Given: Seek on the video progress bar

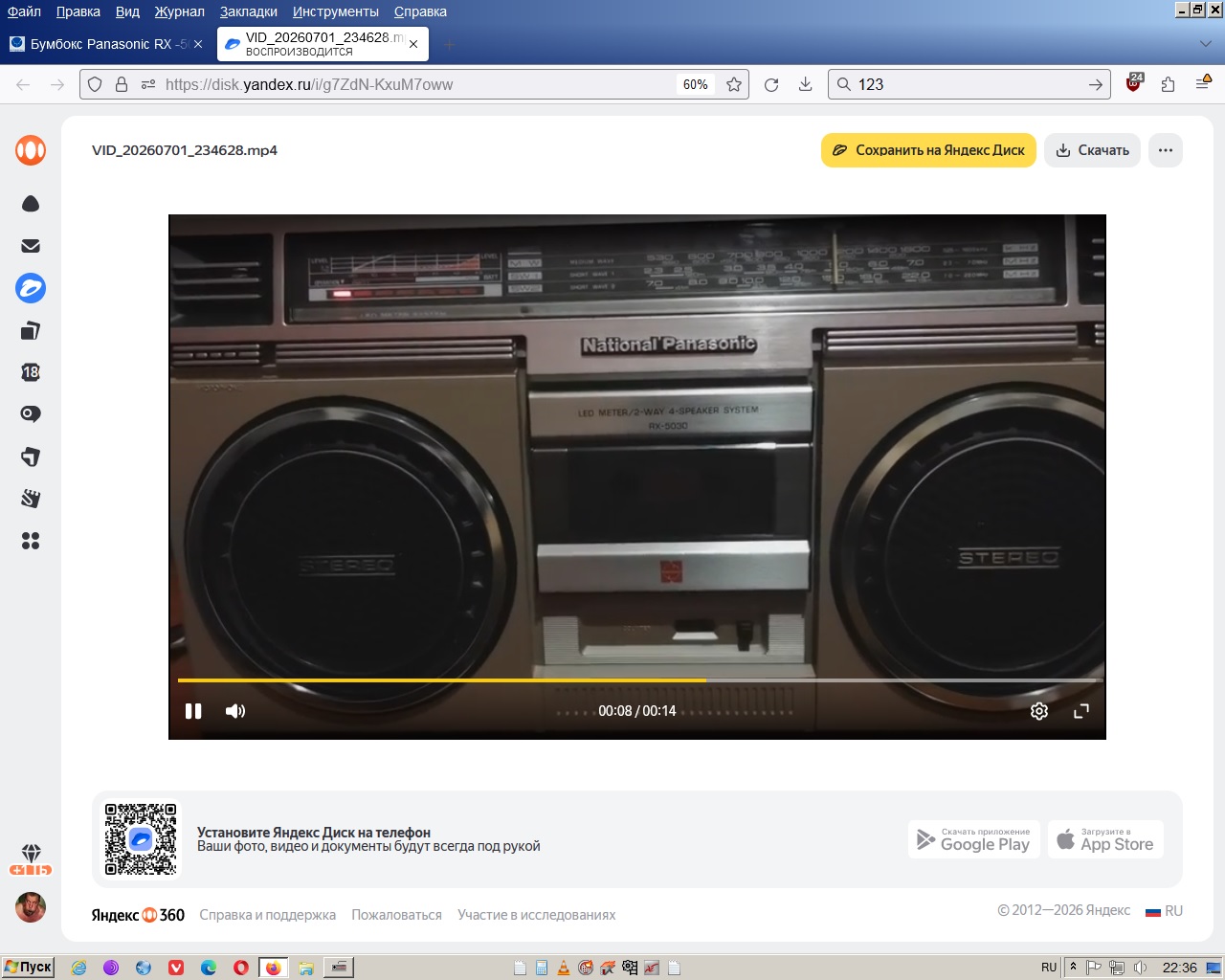Looking at the screenshot, I should point(637,680).
